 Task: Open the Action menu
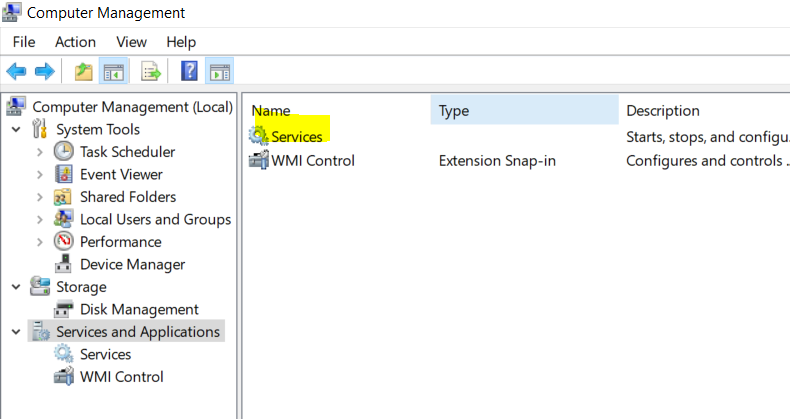click(75, 41)
